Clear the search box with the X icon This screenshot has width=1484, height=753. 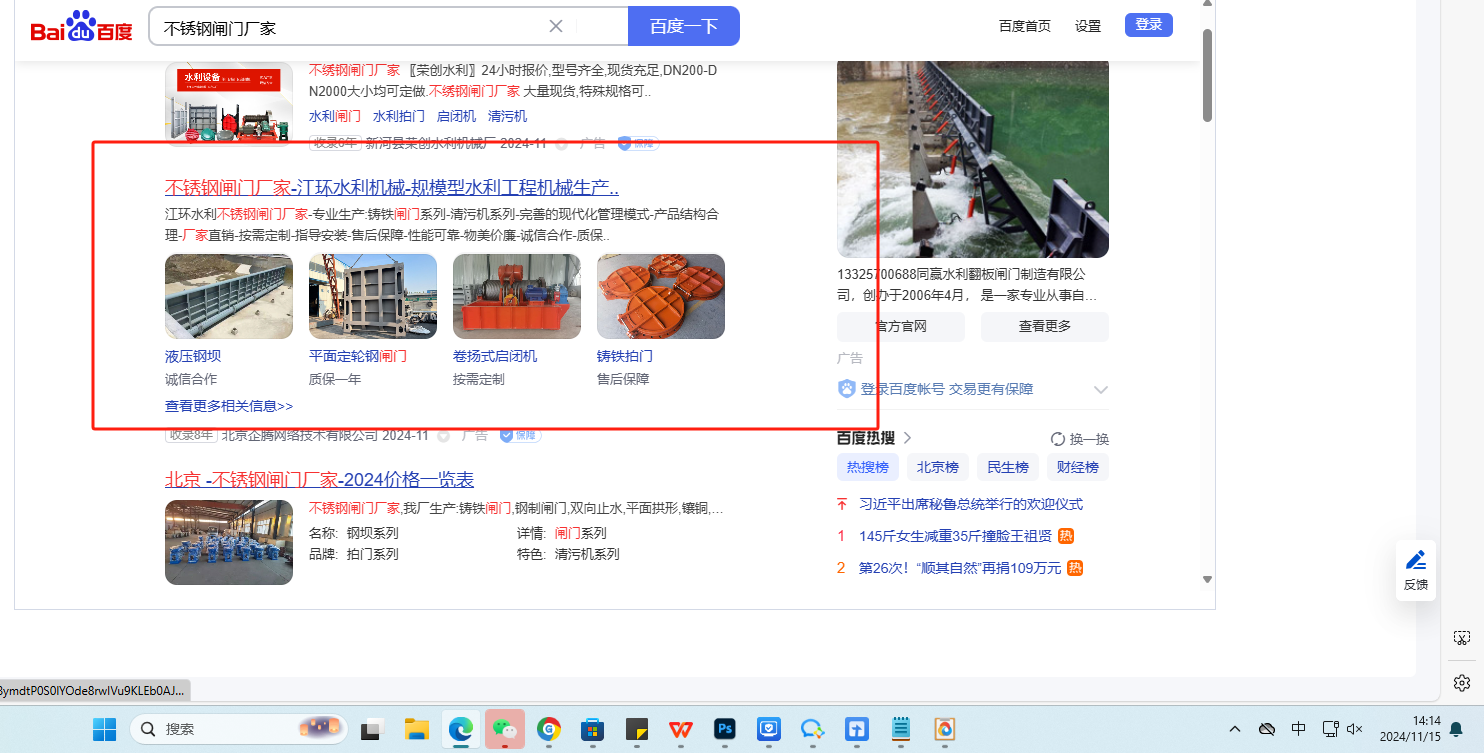click(x=556, y=26)
